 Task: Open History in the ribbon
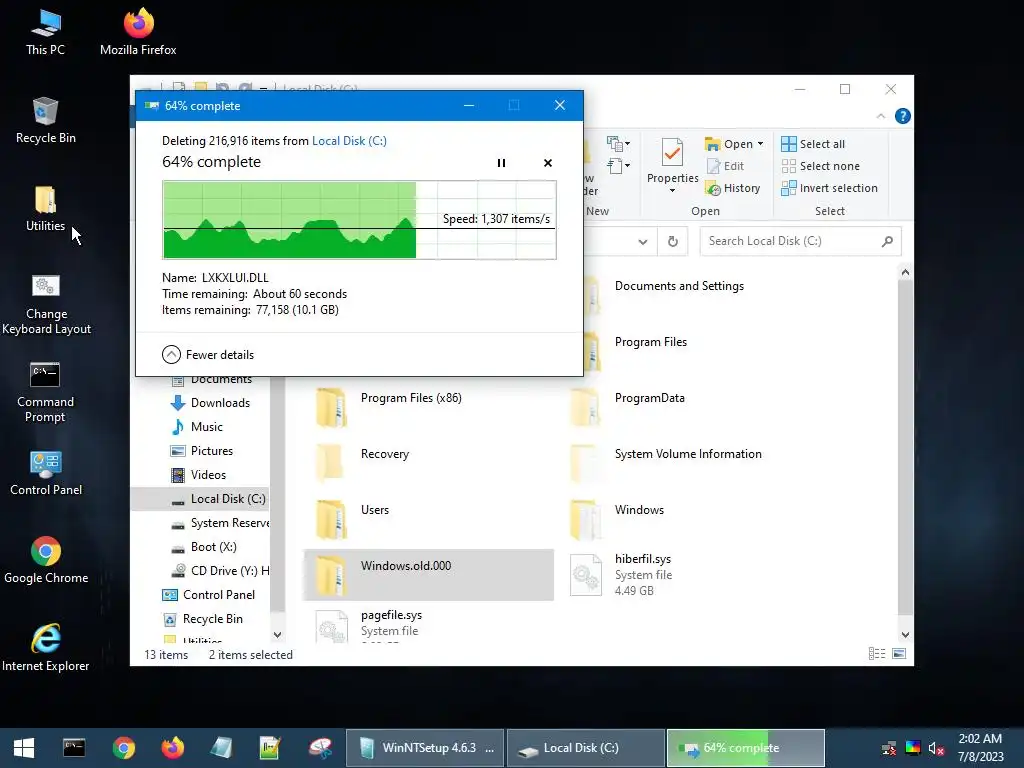[x=733, y=188]
